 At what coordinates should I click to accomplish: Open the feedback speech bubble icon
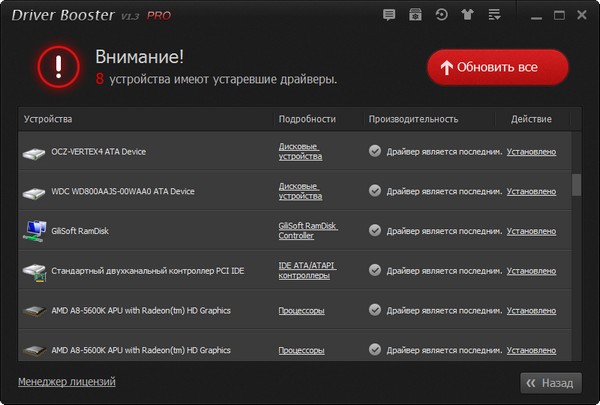click(389, 15)
